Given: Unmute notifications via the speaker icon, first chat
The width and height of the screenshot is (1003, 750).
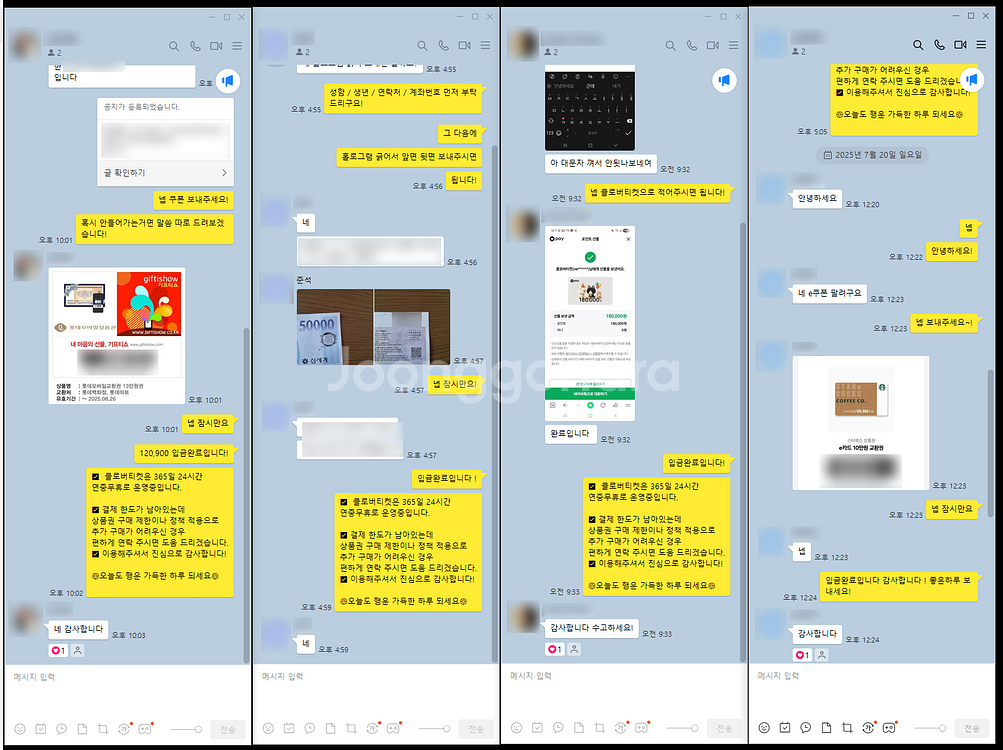Looking at the screenshot, I should pos(228,81).
